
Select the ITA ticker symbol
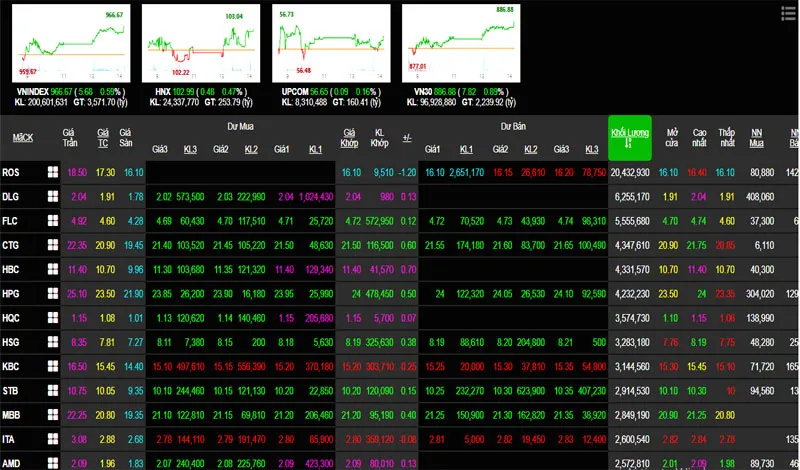8,439
